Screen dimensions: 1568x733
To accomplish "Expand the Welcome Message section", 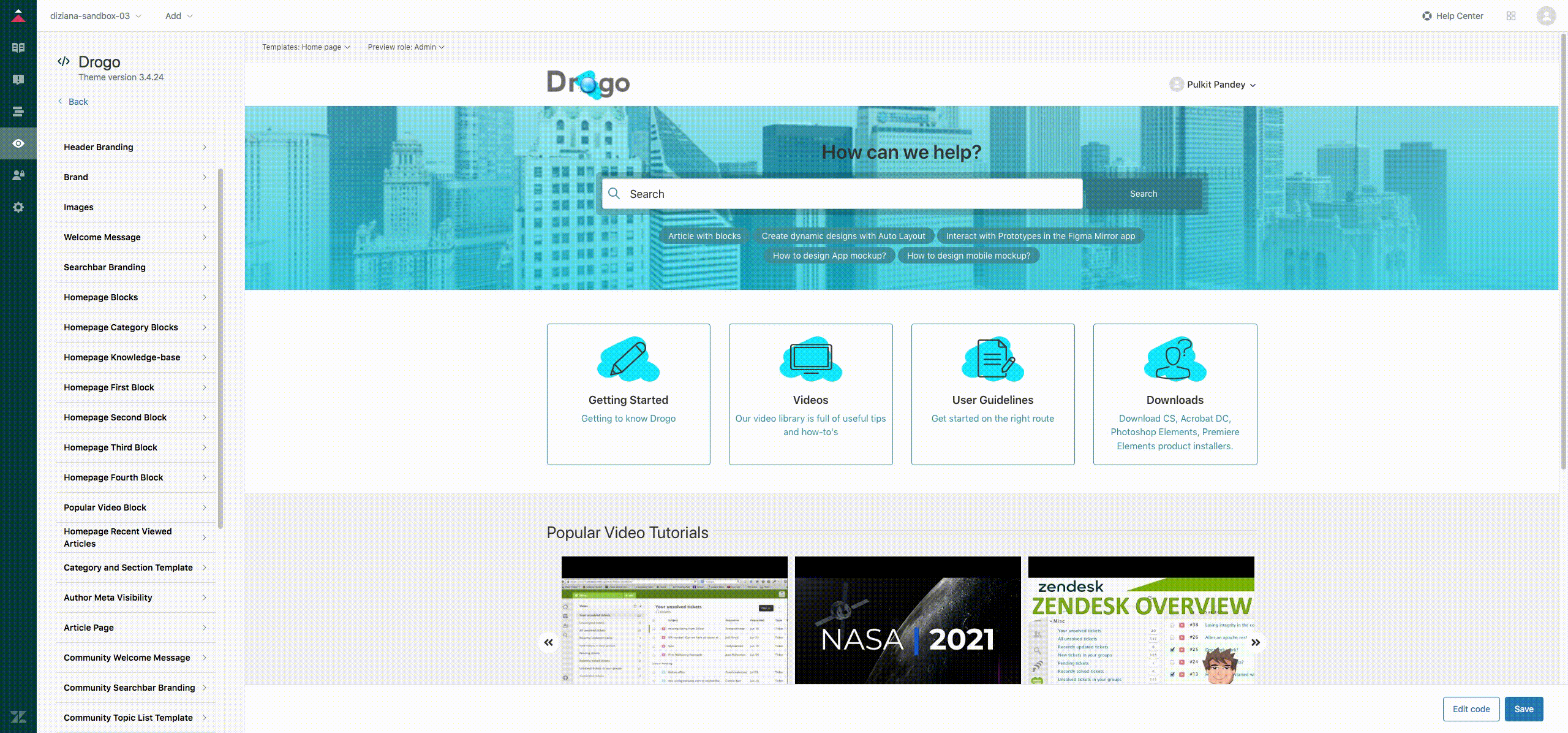I will coord(135,237).
